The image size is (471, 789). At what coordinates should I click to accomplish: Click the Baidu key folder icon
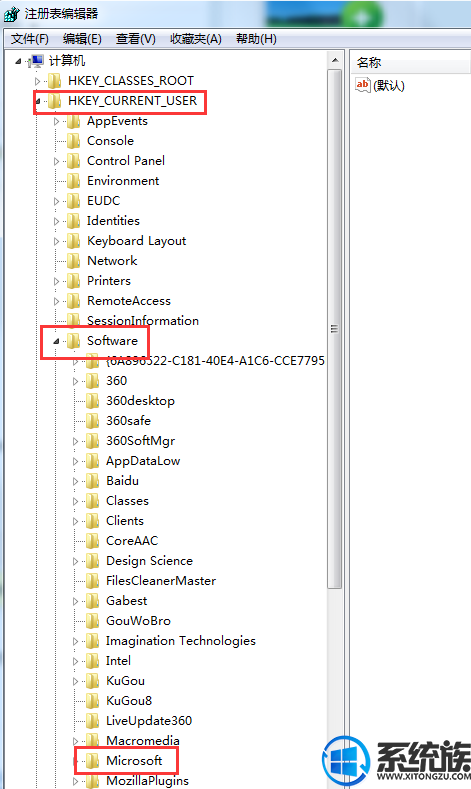[x=93, y=481]
